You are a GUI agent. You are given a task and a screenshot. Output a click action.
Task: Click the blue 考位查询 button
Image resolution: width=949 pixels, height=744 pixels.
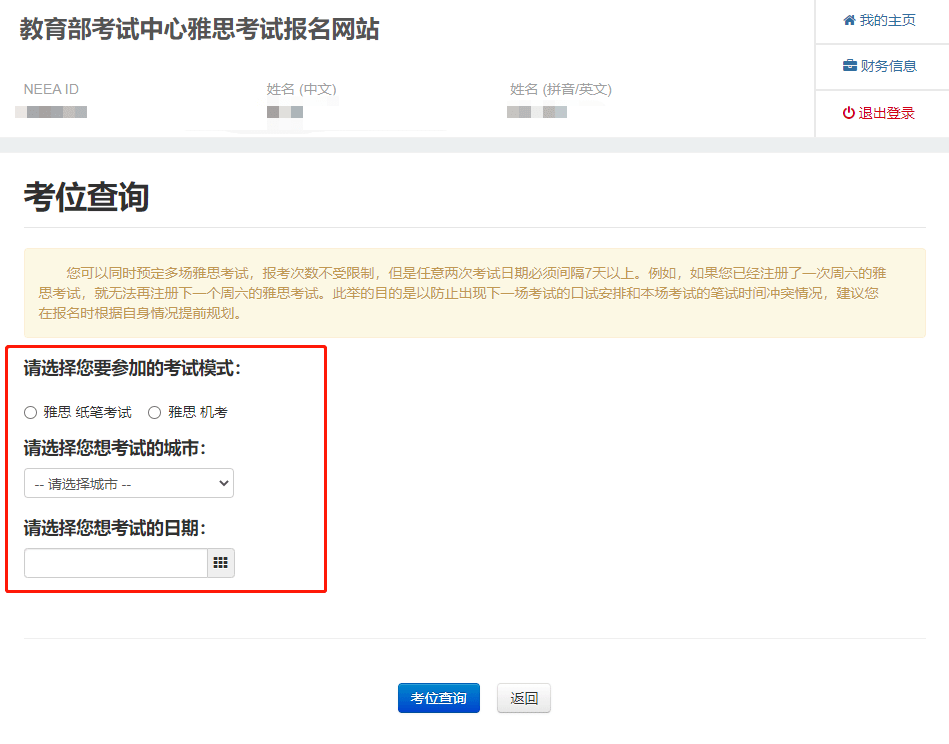point(439,698)
